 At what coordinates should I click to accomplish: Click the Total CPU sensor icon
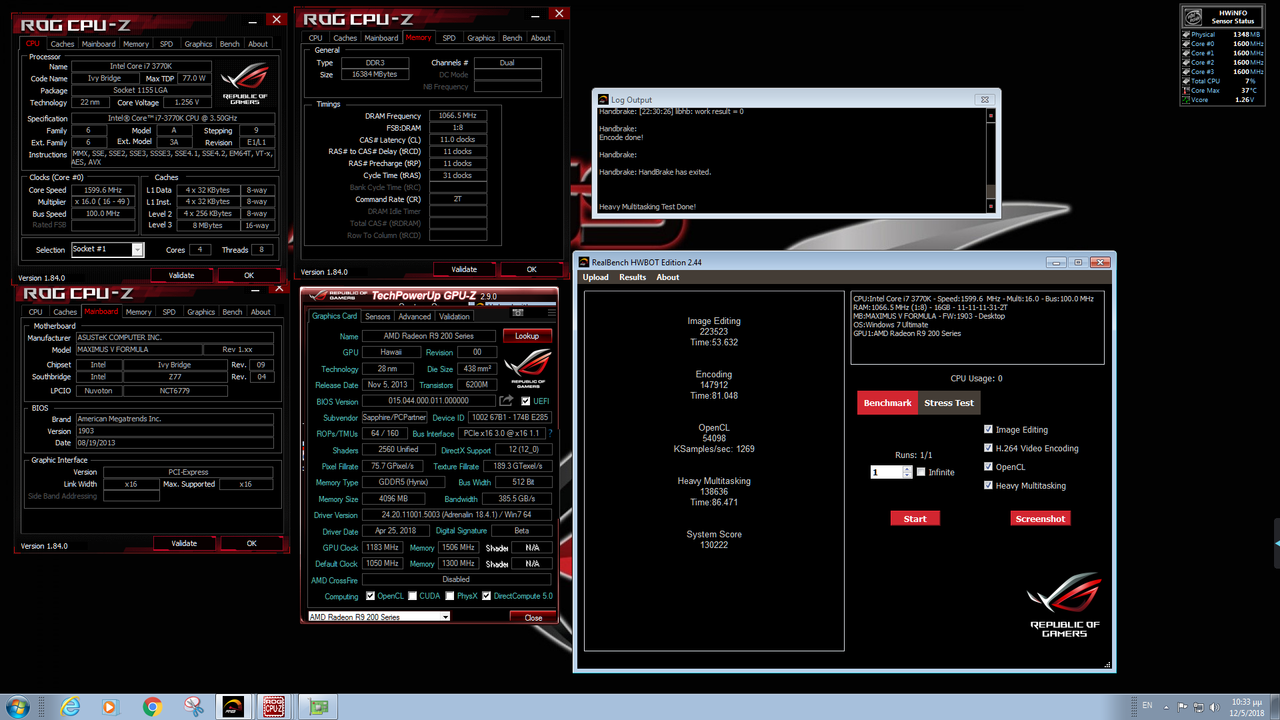click(1185, 81)
